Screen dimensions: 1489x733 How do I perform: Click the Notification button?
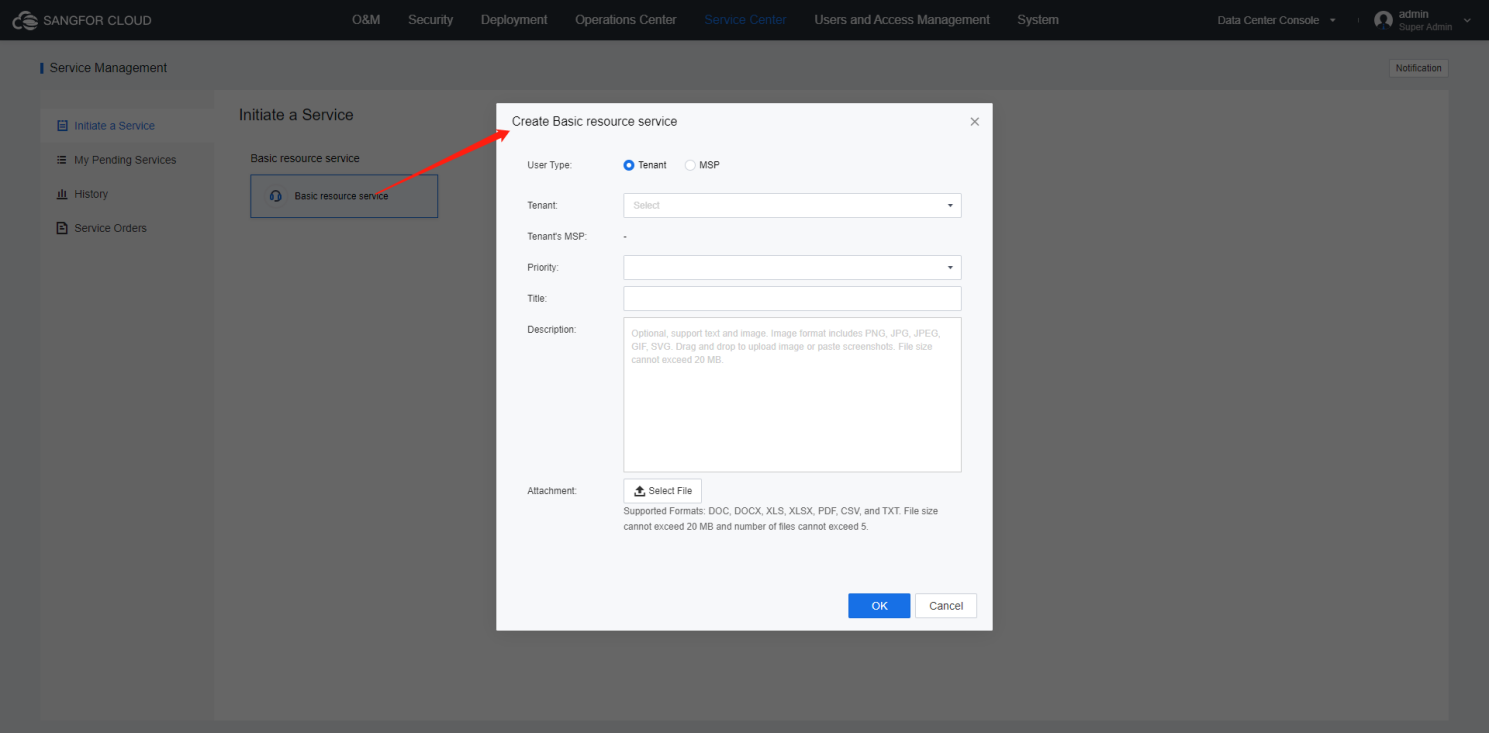[1419, 68]
